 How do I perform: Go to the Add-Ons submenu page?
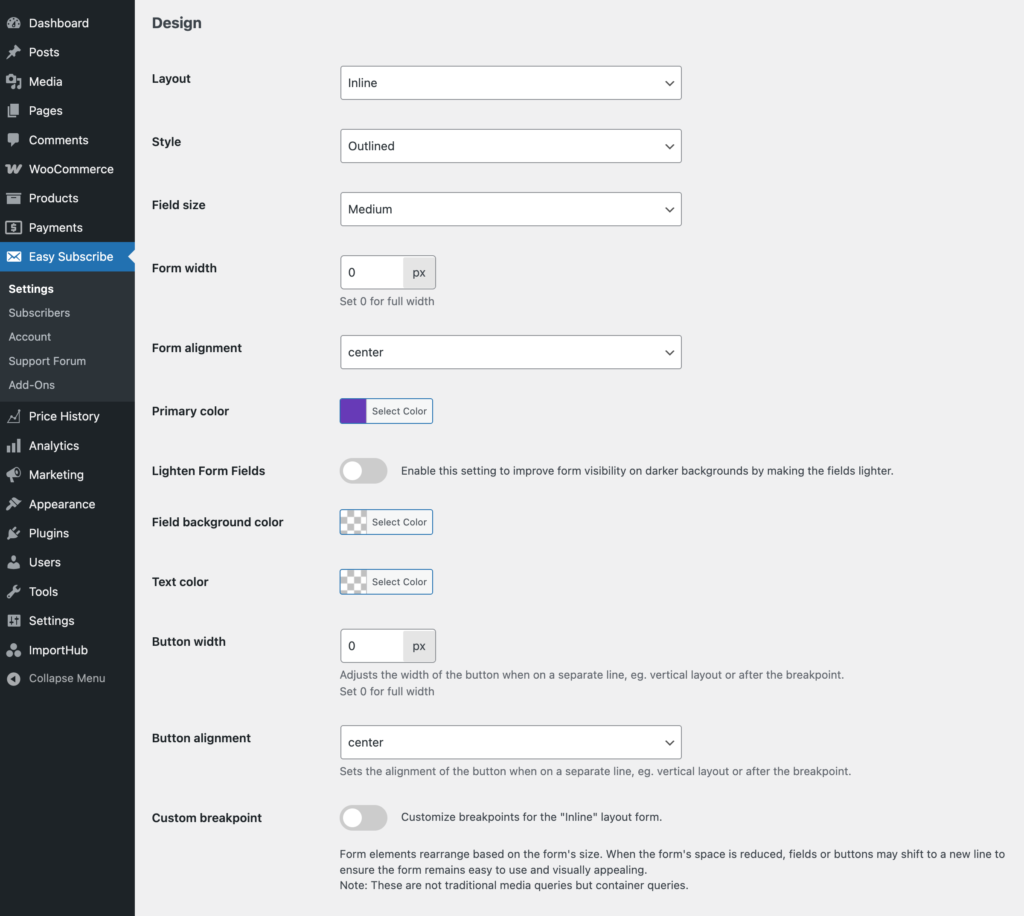[31, 385]
